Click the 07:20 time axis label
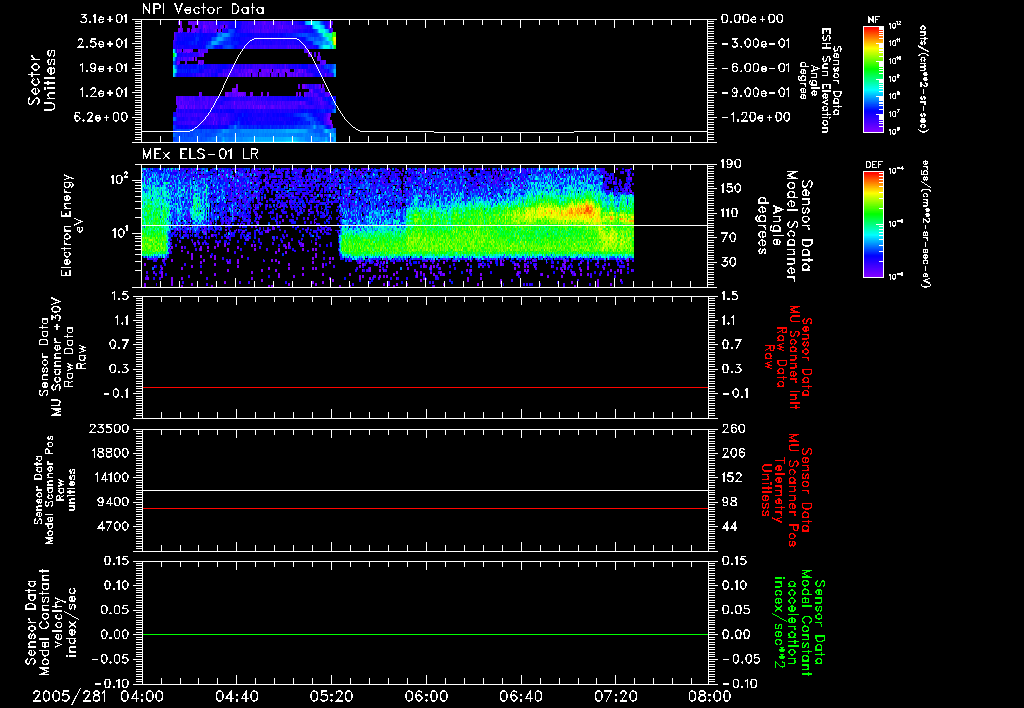The width and height of the screenshot is (1024, 708). (616, 696)
